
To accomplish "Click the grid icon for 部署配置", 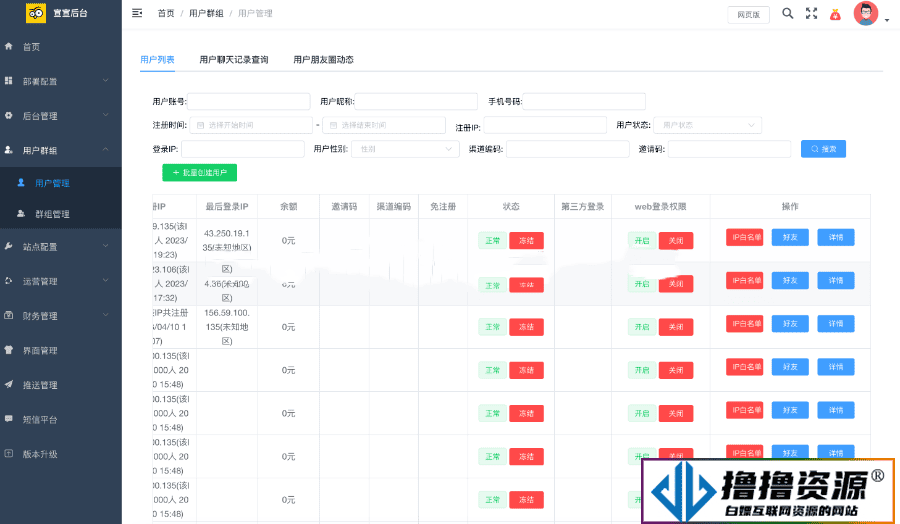I will click(9, 81).
